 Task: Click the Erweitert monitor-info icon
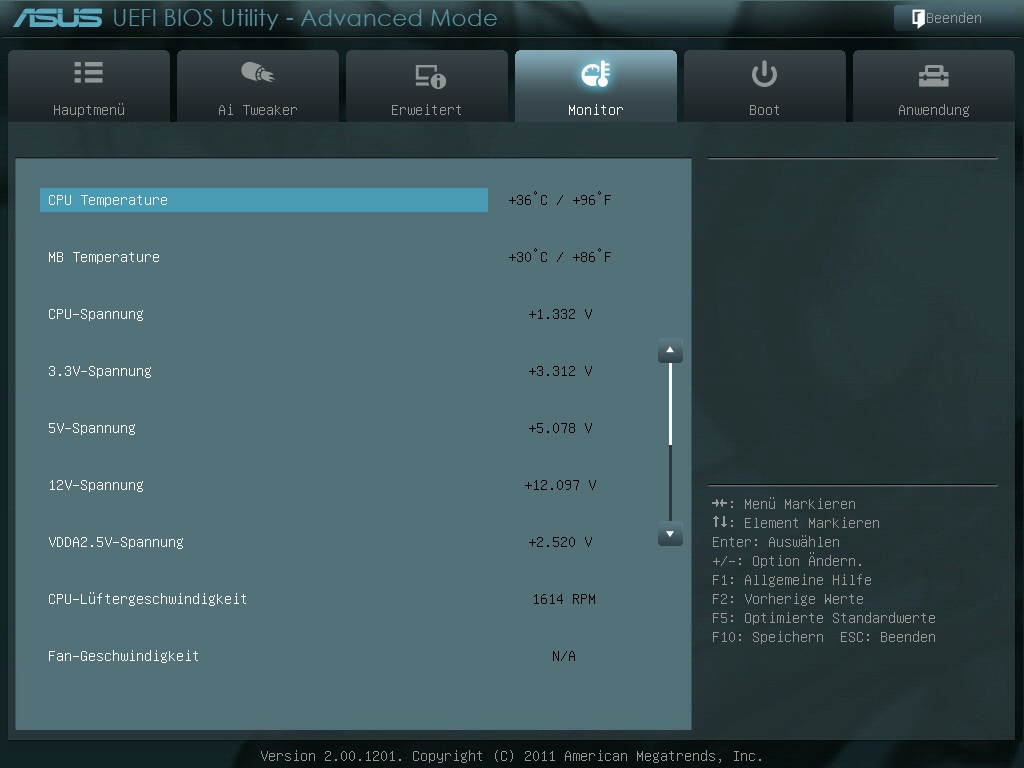pyautogui.click(x=430, y=76)
